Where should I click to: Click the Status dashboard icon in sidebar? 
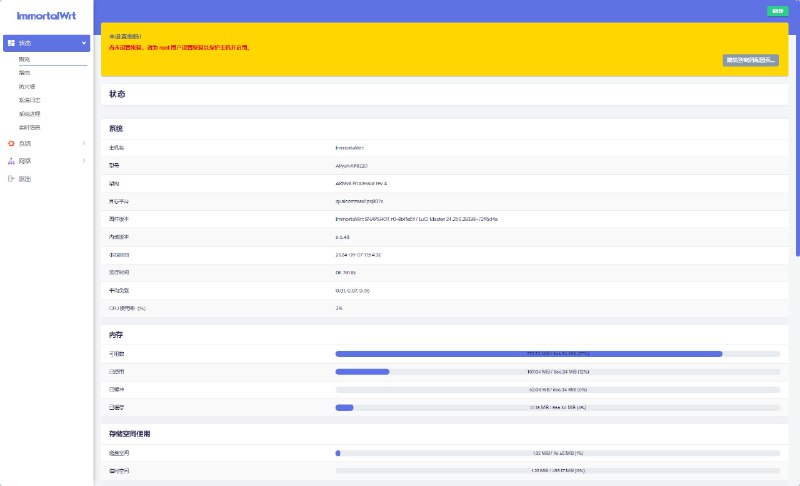tap(11, 44)
